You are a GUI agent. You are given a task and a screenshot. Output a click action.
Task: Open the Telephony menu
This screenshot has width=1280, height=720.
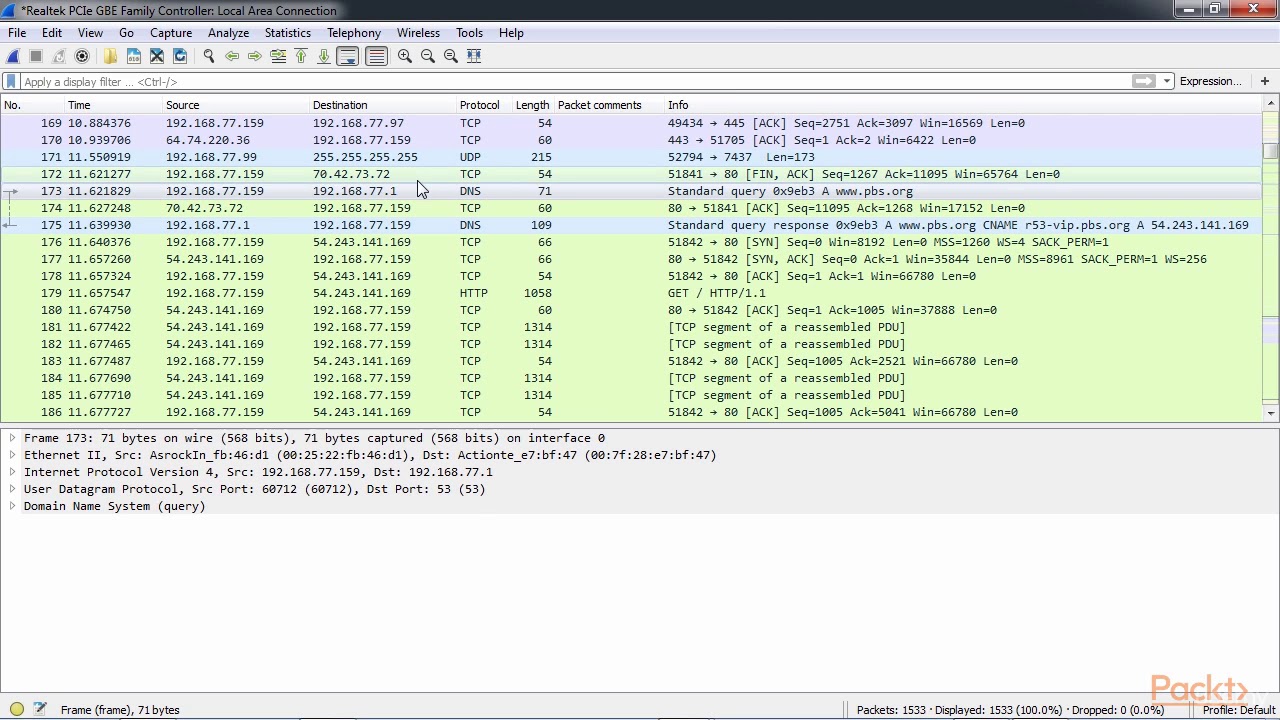tap(354, 33)
